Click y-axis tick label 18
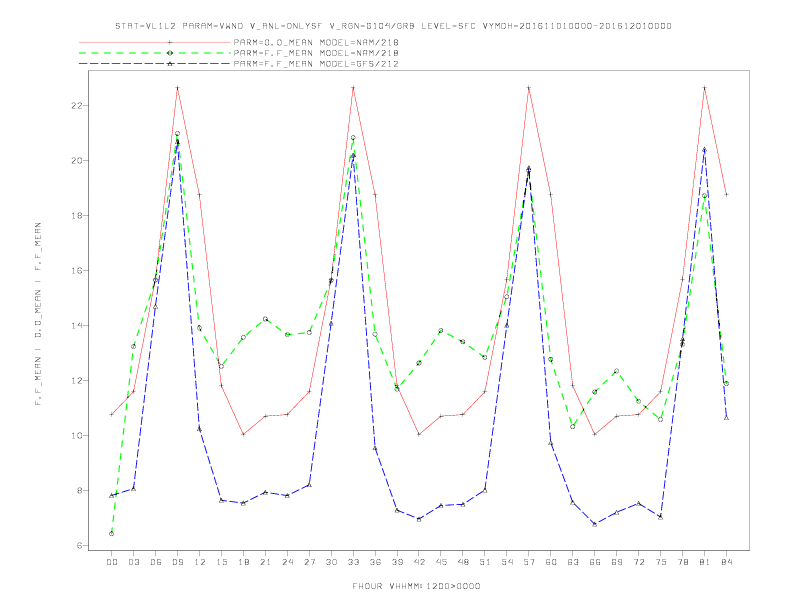Image resolution: width=792 pixels, height=612 pixels. click(x=77, y=216)
